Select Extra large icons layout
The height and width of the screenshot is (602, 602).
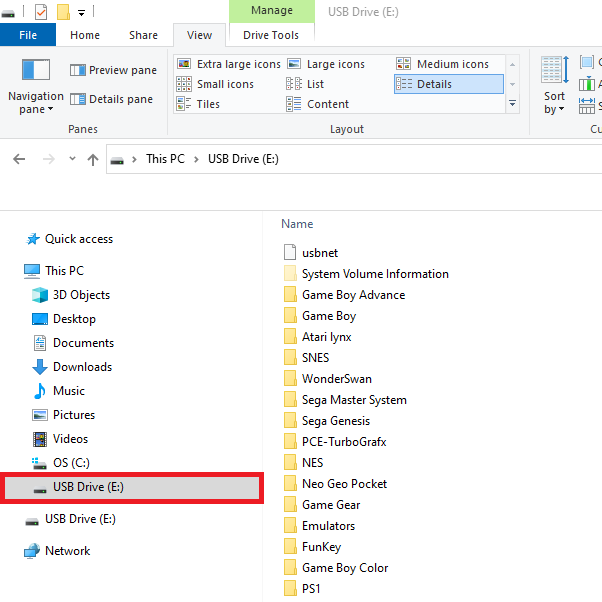[229, 64]
